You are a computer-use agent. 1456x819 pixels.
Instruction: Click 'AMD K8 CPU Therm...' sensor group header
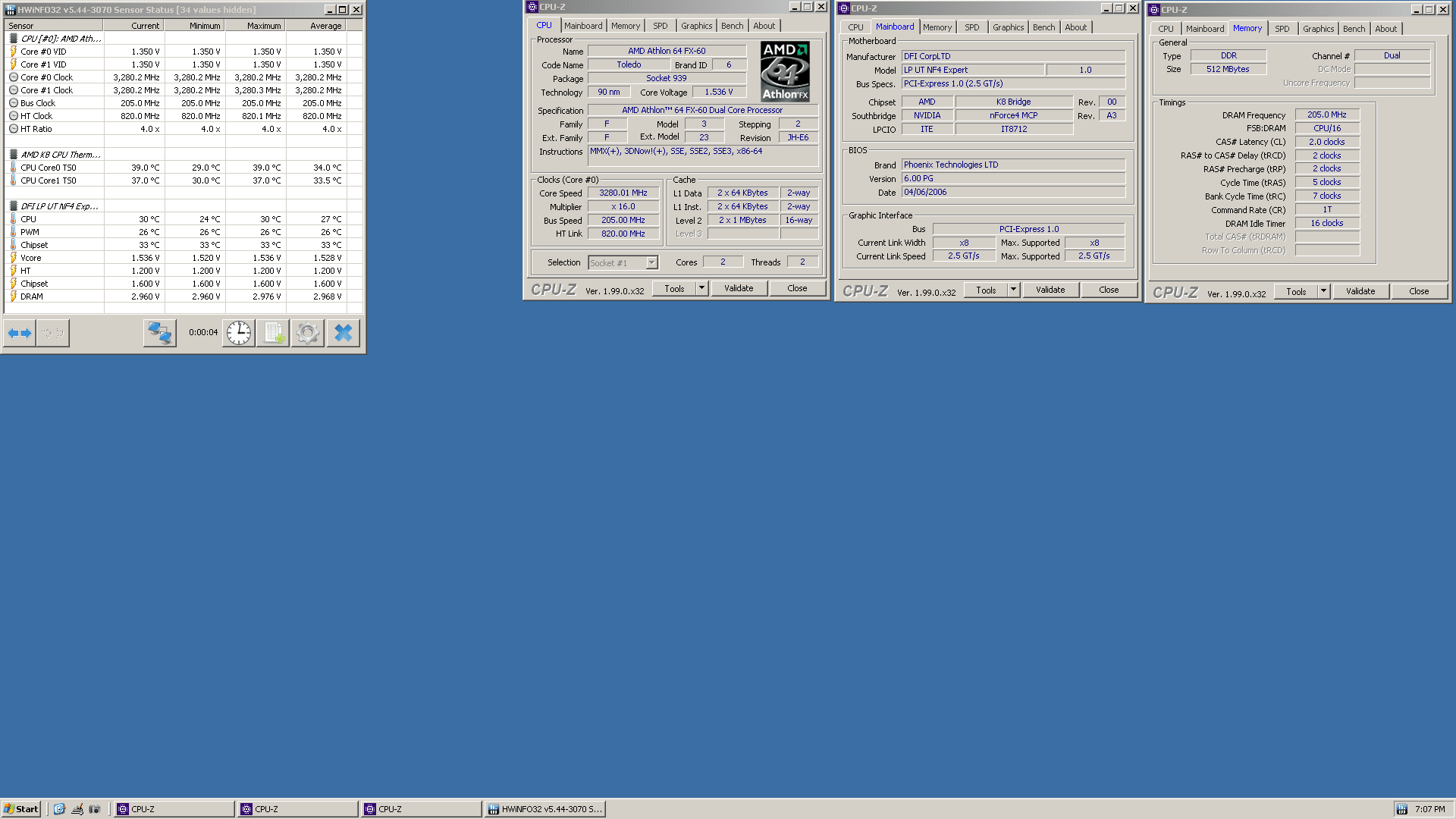click(x=61, y=155)
